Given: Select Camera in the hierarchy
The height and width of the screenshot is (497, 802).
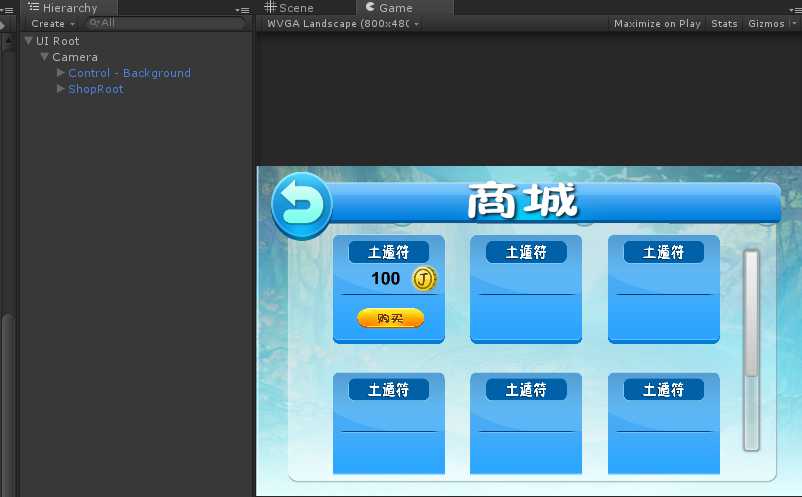Looking at the screenshot, I should pos(75,57).
